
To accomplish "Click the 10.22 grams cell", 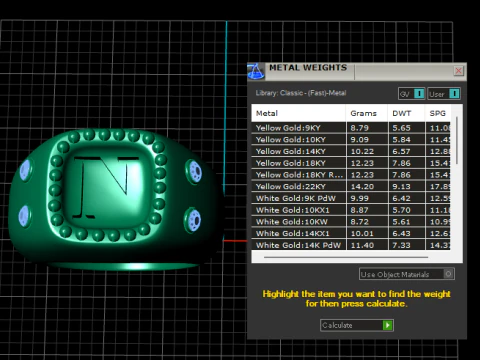I will pyautogui.click(x=367, y=151).
